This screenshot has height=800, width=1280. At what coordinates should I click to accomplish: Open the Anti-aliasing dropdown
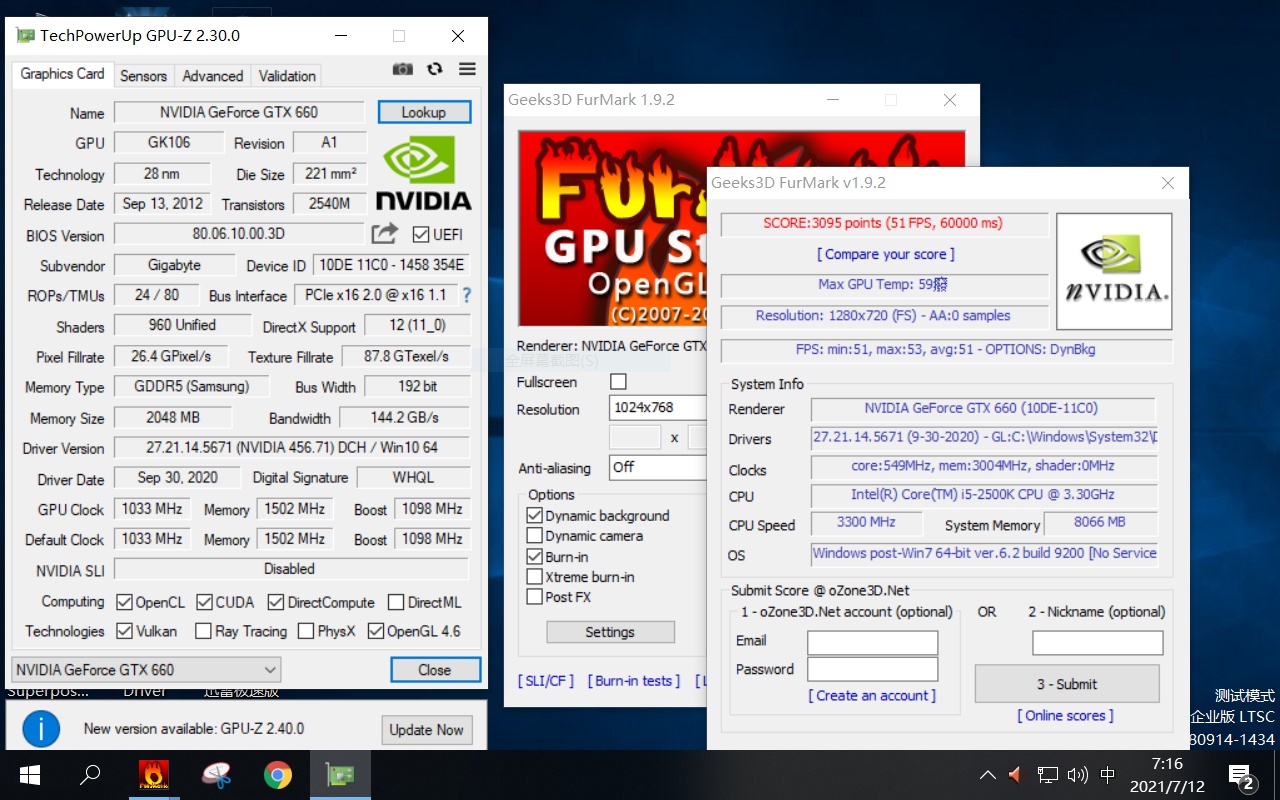658,467
